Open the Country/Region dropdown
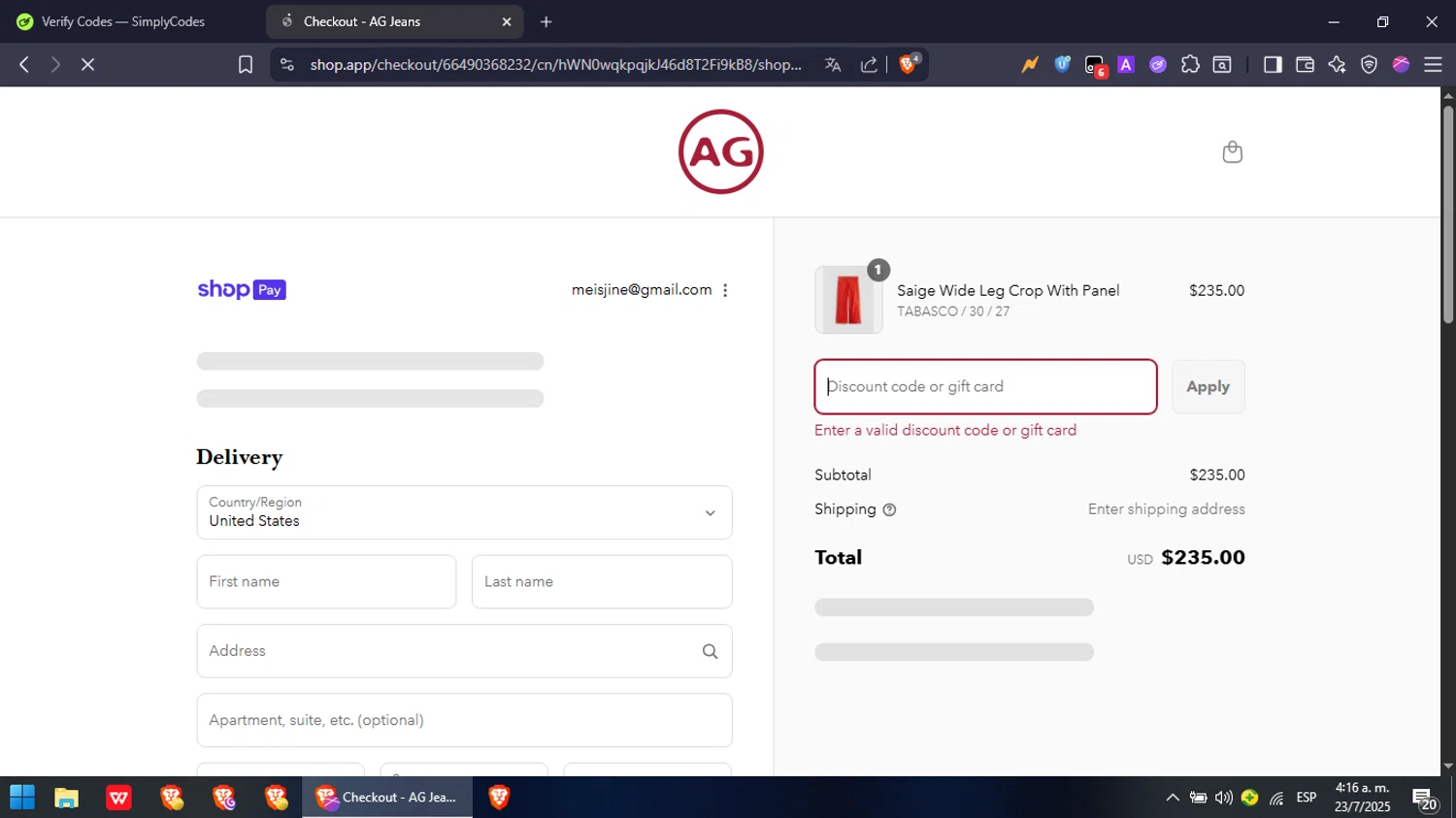 pos(464,512)
